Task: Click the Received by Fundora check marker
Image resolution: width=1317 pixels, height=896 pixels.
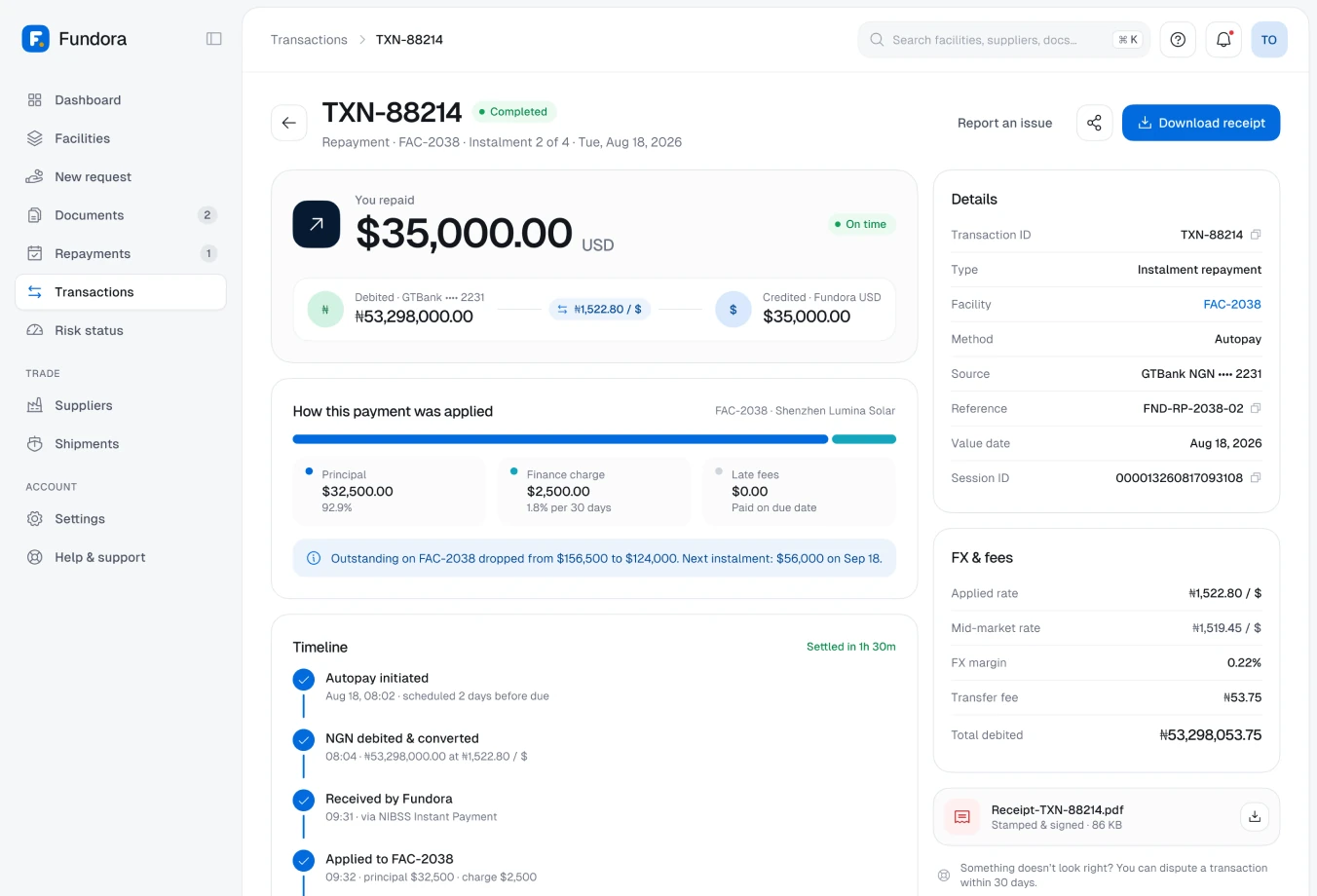Action: (304, 800)
